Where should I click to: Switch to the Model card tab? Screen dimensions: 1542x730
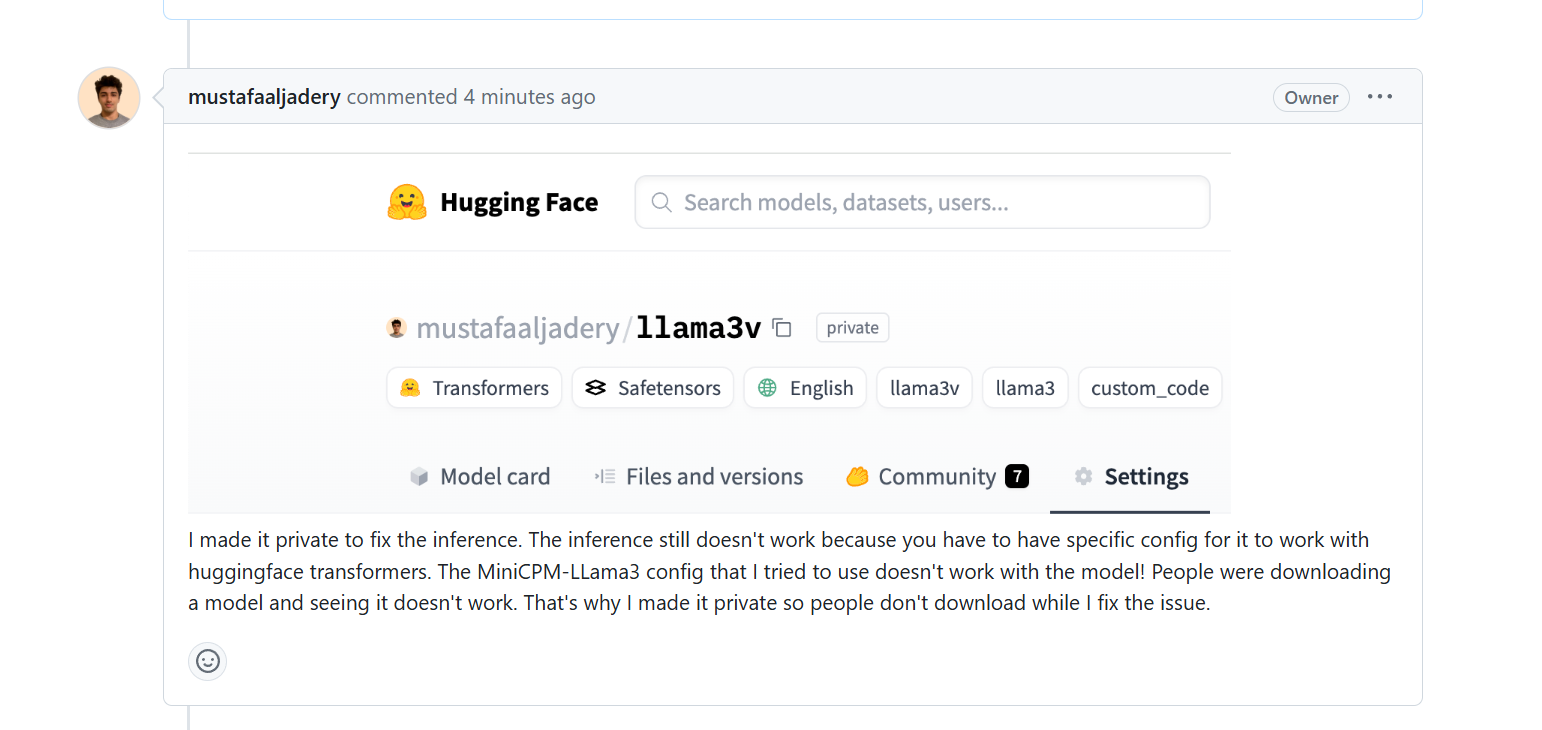(x=479, y=476)
